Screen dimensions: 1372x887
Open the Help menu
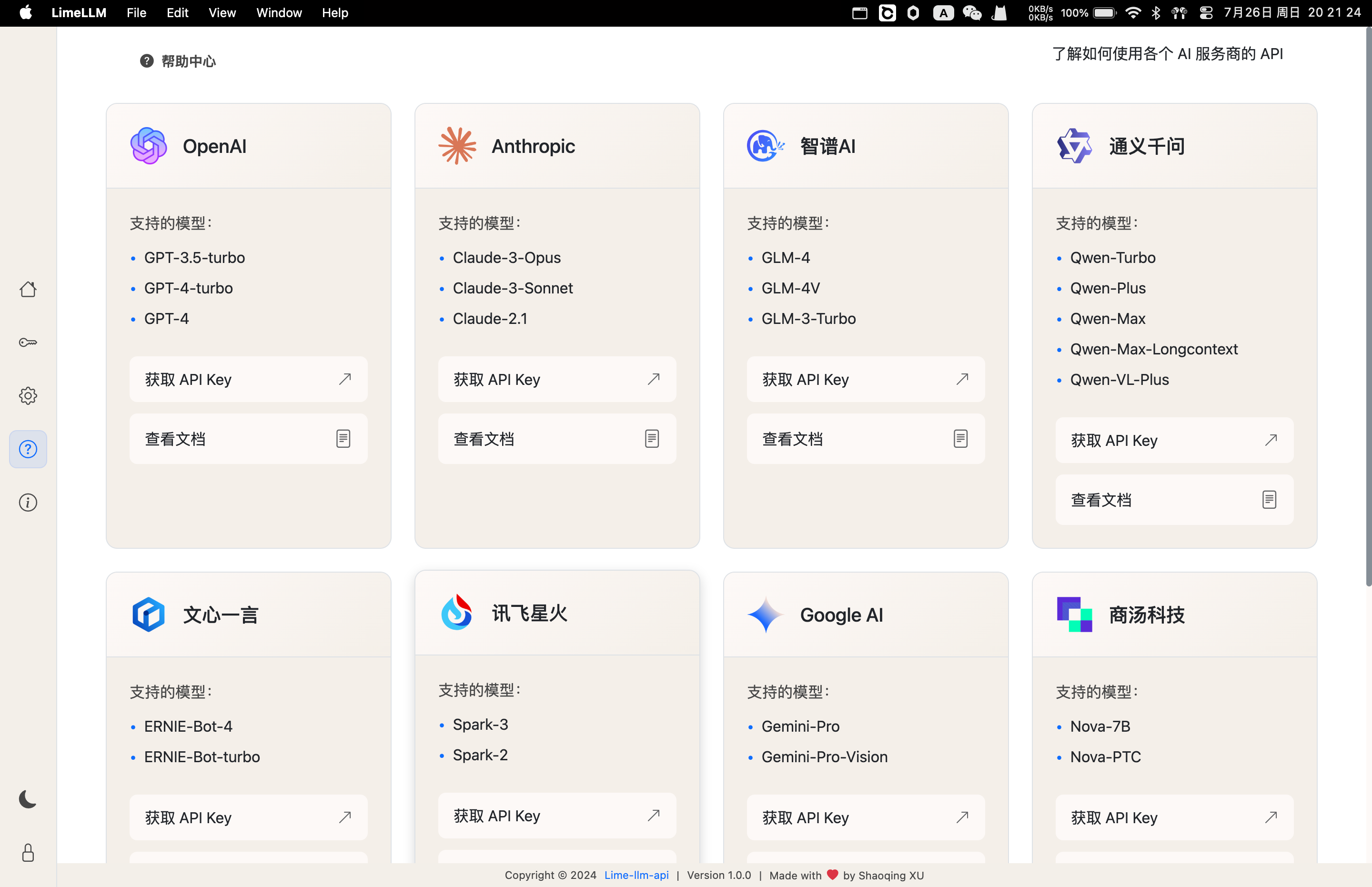(x=334, y=13)
